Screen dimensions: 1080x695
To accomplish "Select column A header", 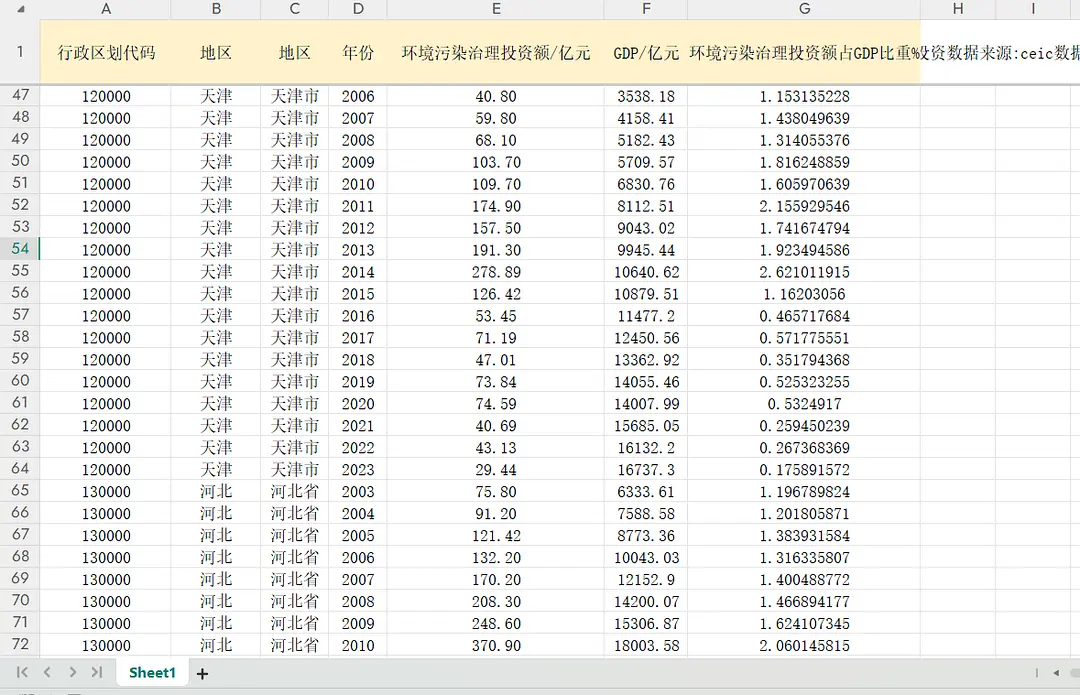I will tap(105, 9).
